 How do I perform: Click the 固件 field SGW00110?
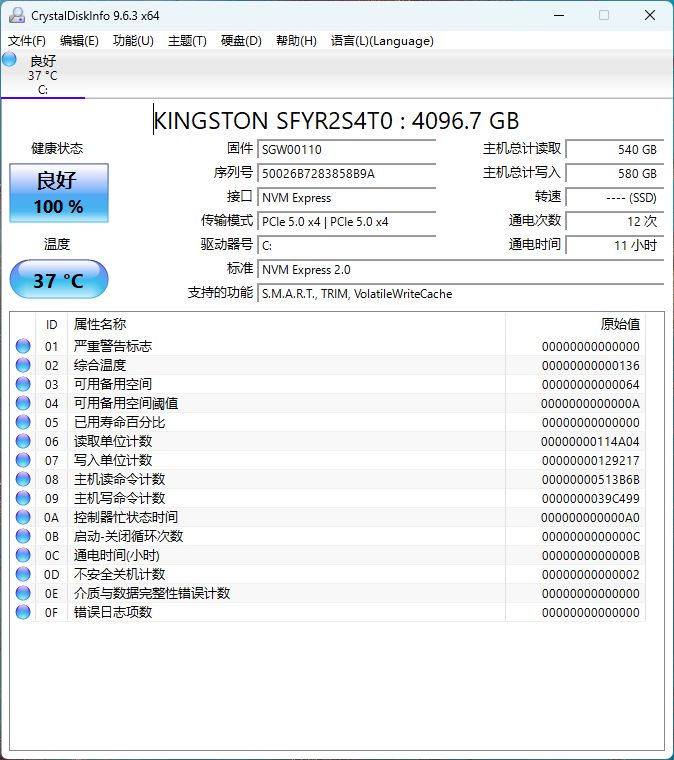[x=346, y=149]
